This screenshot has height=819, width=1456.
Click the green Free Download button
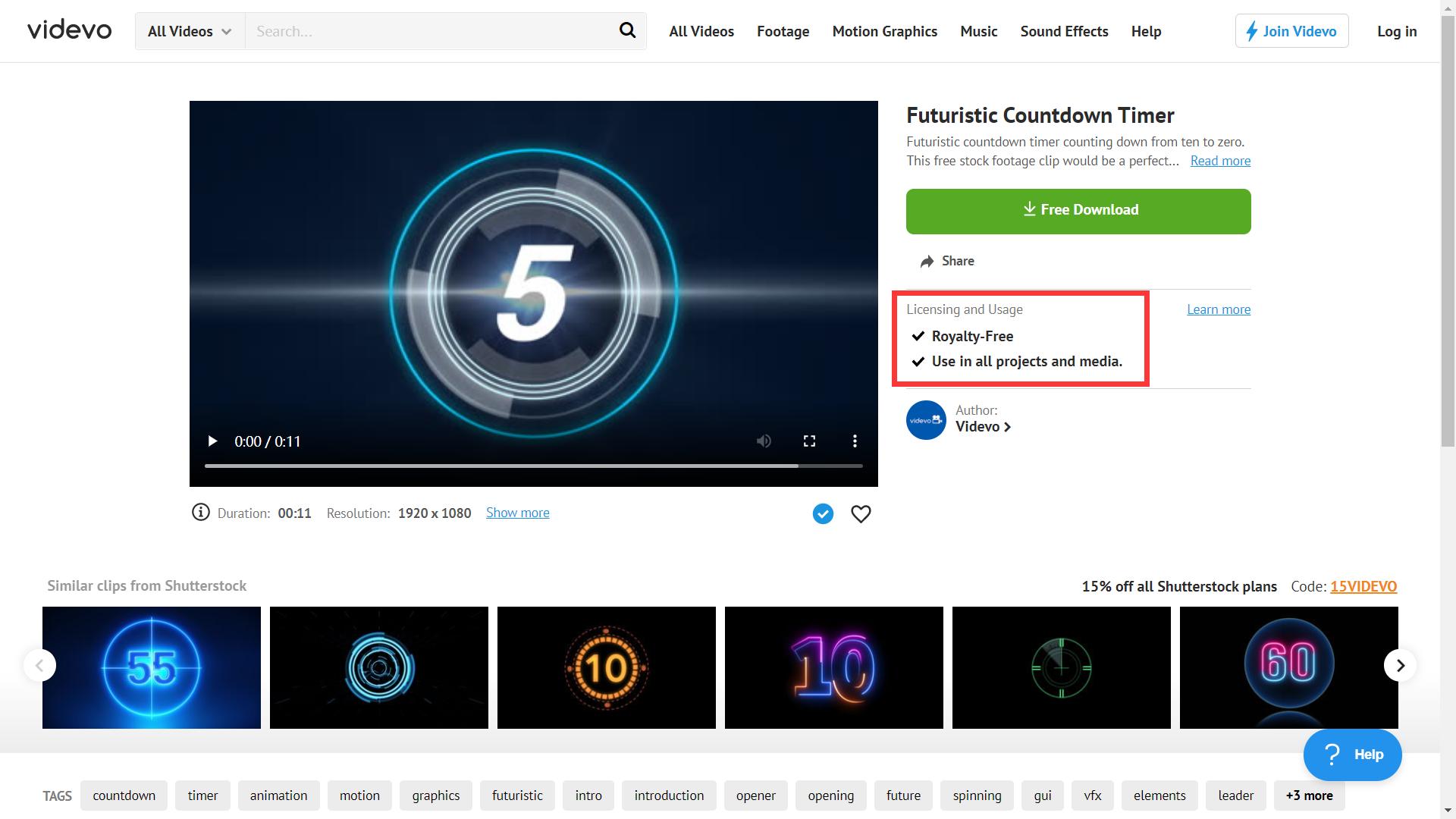tap(1078, 211)
